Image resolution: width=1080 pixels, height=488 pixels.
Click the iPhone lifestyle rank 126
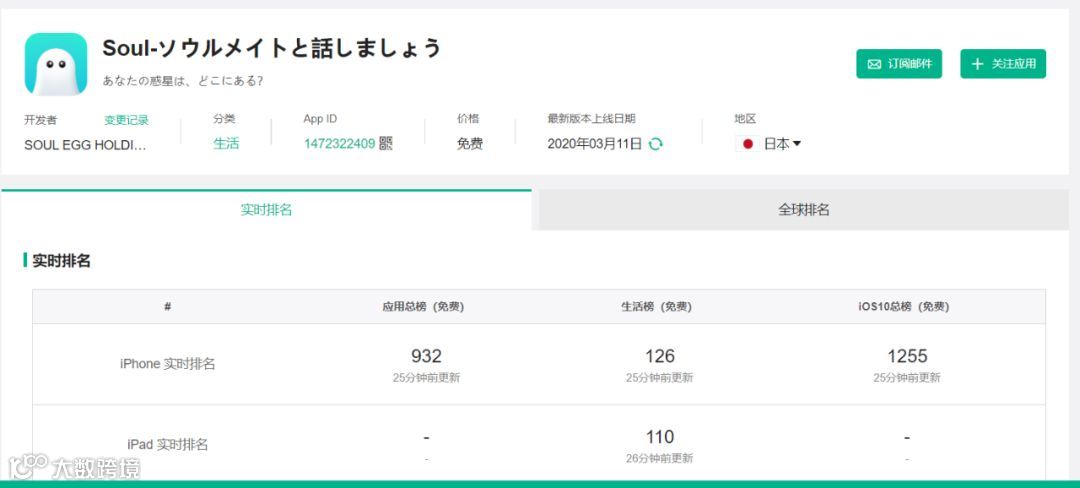click(660, 356)
